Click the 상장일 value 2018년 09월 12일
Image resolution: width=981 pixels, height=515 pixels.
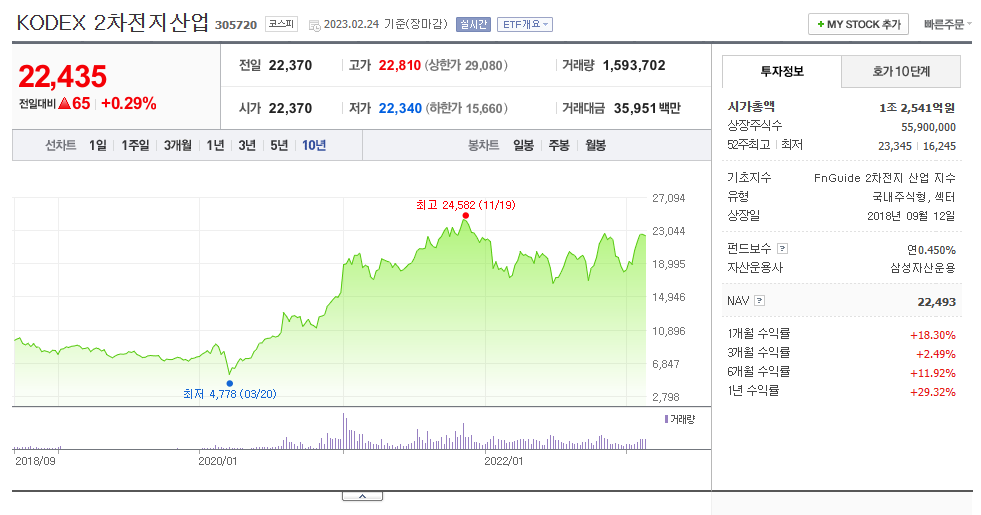911,216
